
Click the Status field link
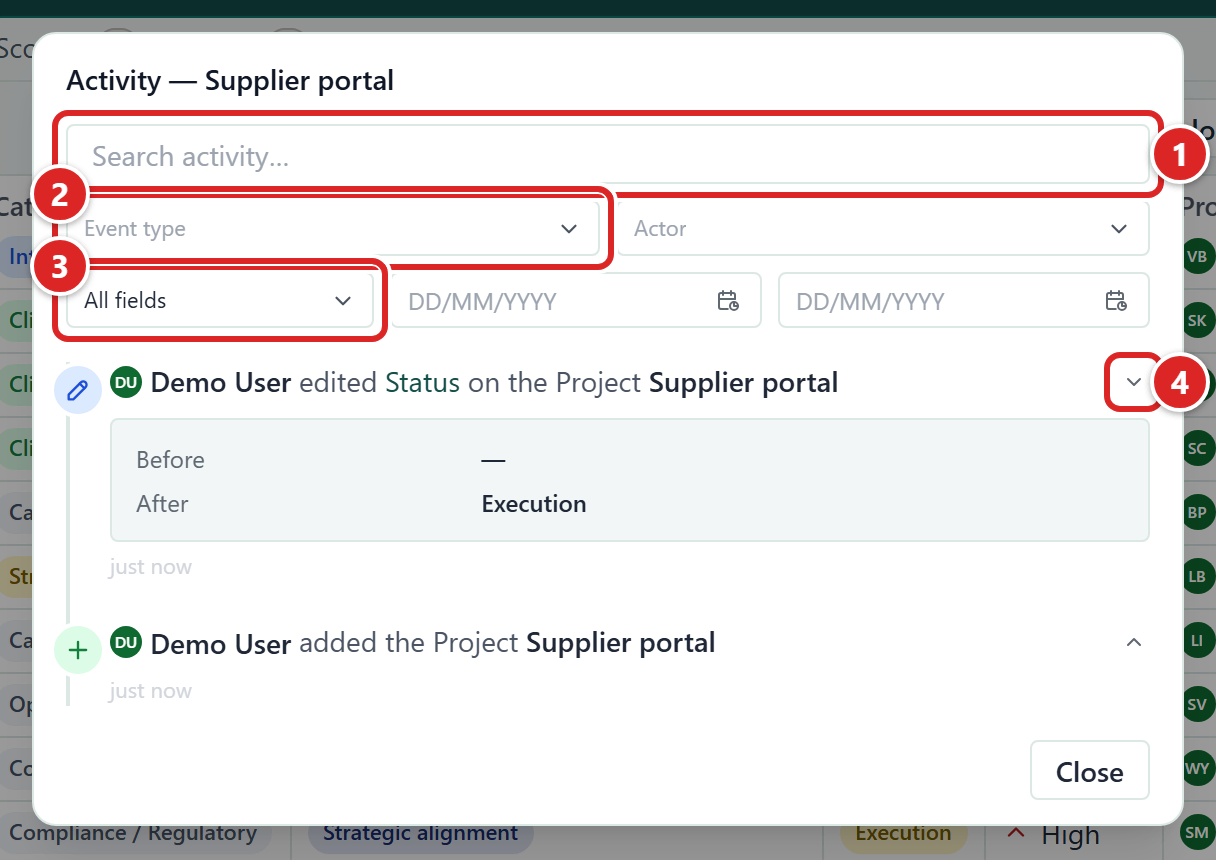tap(423, 383)
